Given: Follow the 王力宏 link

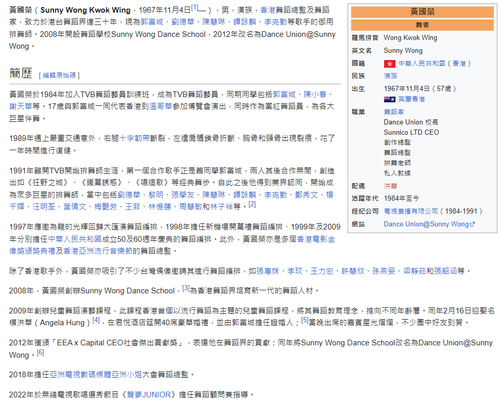Looking at the screenshot, I should click(x=322, y=271).
